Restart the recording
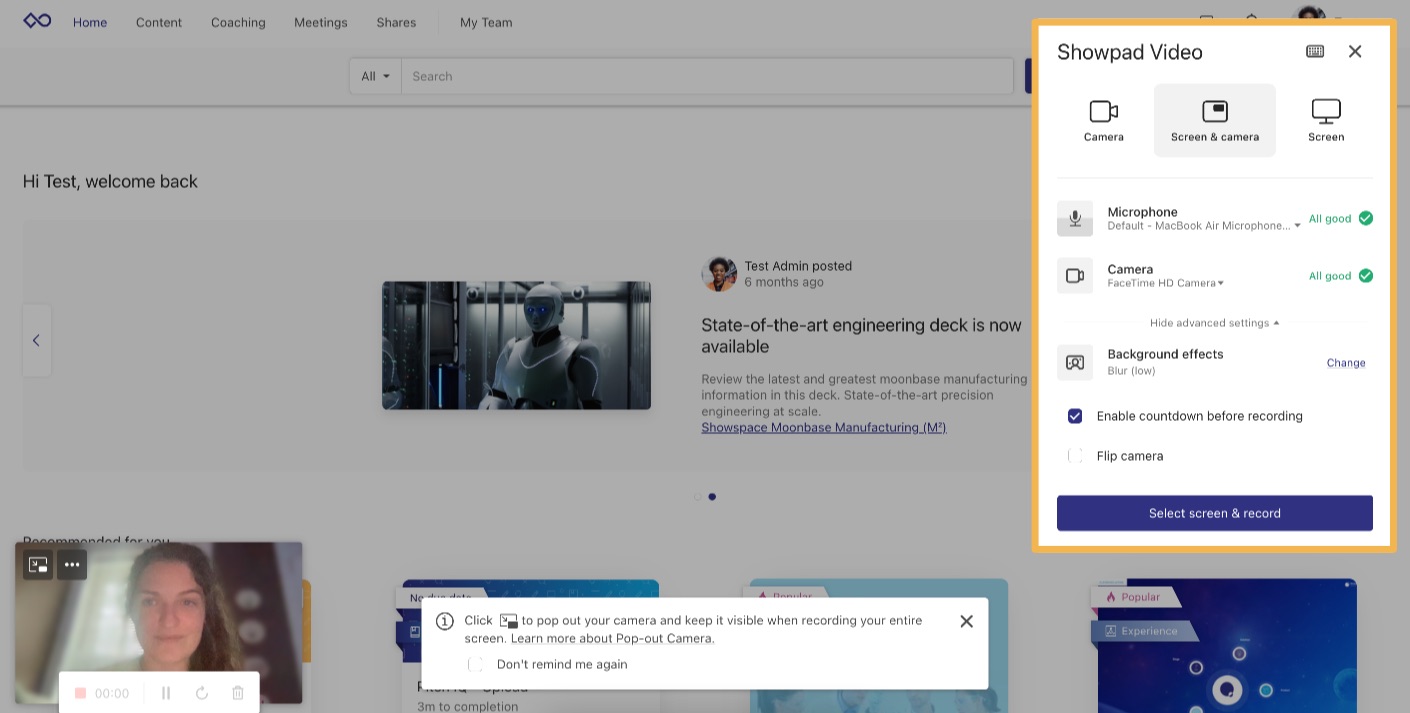Viewport: 1410px width, 713px height. click(x=202, y=692)
